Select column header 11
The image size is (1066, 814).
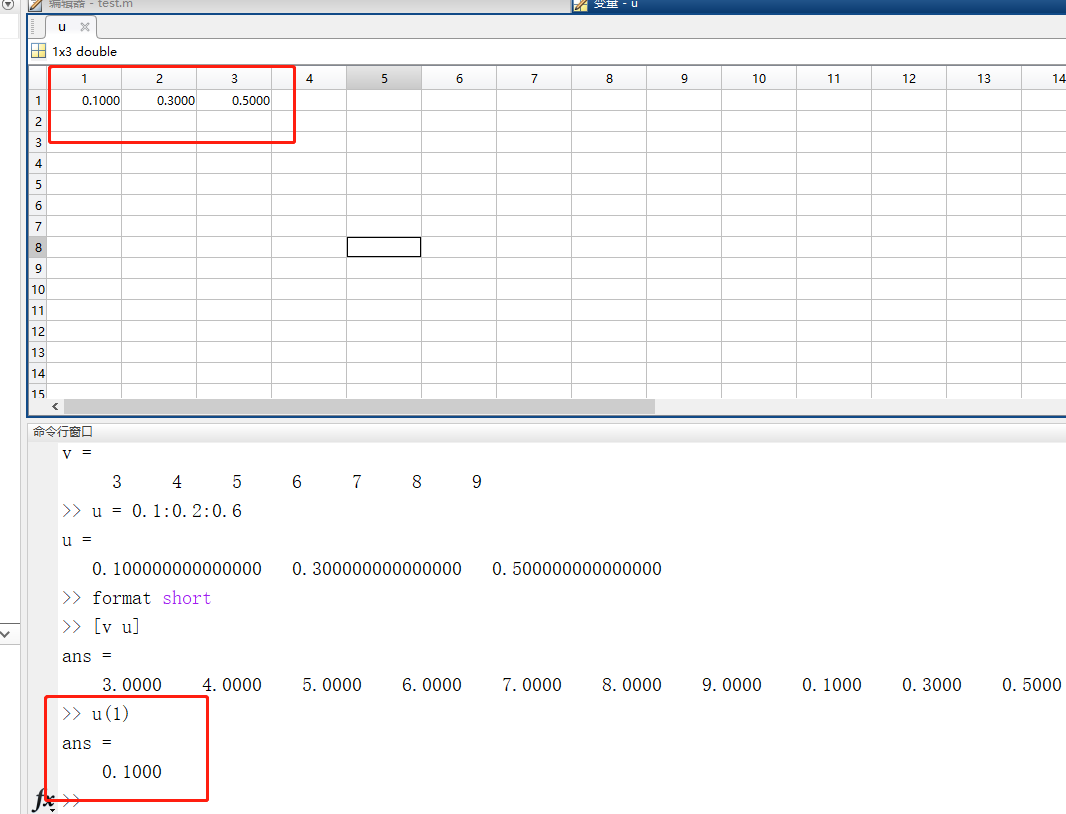pyautogui.click(x=834, y=78)
